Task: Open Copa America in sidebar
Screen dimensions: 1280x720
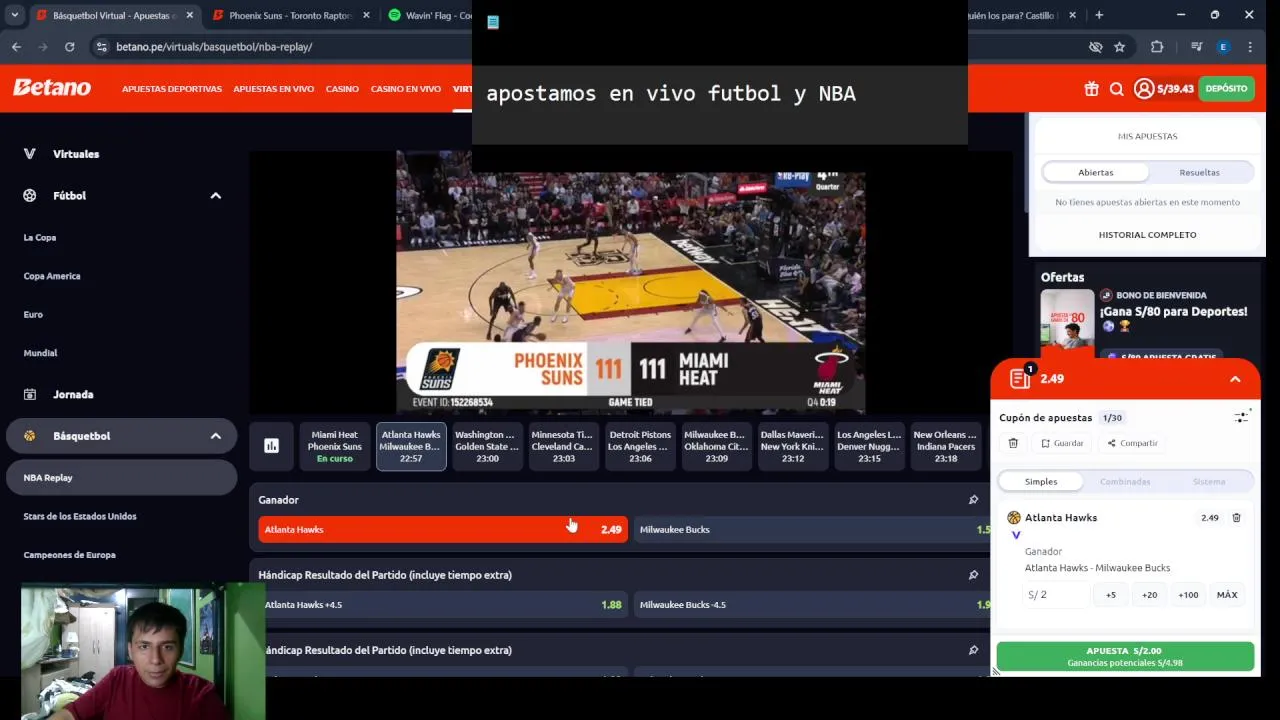Action: click(x=52, y=276)
